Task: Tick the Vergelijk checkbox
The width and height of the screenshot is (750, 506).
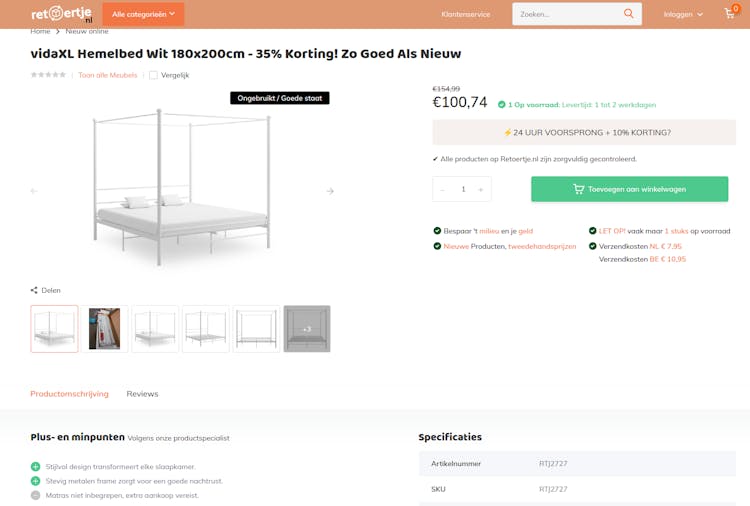Action: [153, 75]
